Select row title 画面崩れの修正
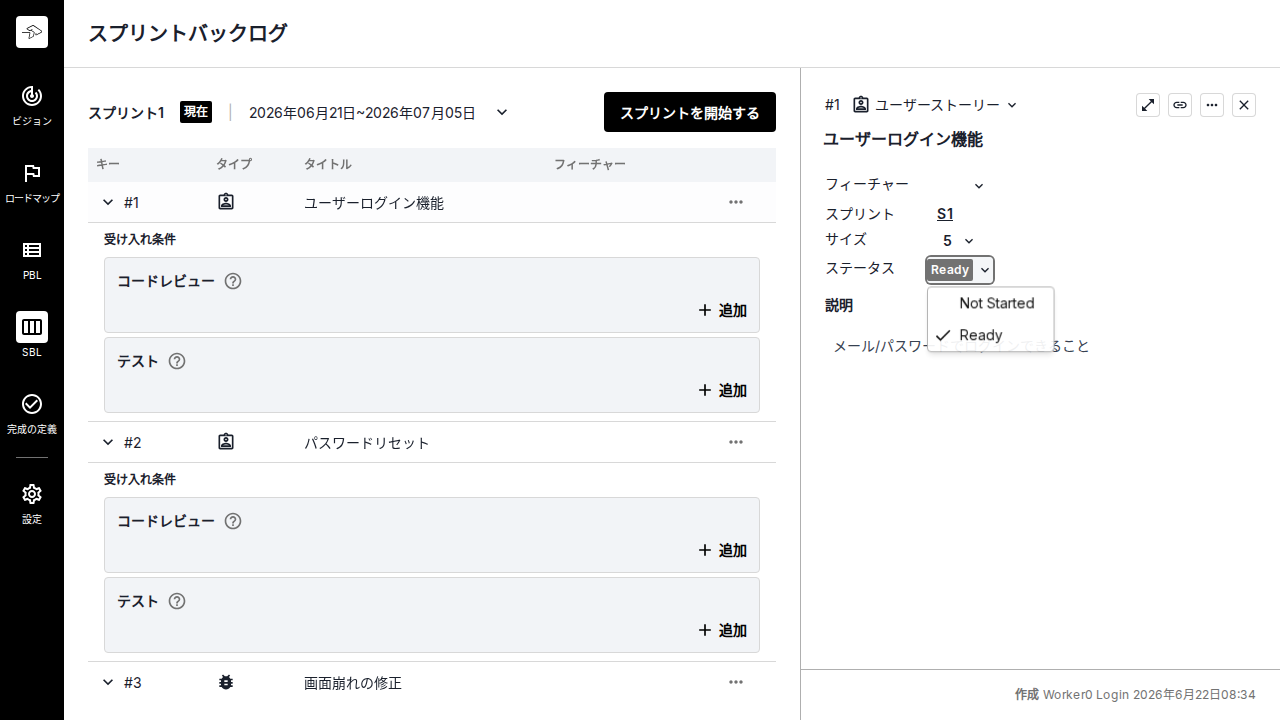This screenshot has height=720, width=1280. pos(353,683)
